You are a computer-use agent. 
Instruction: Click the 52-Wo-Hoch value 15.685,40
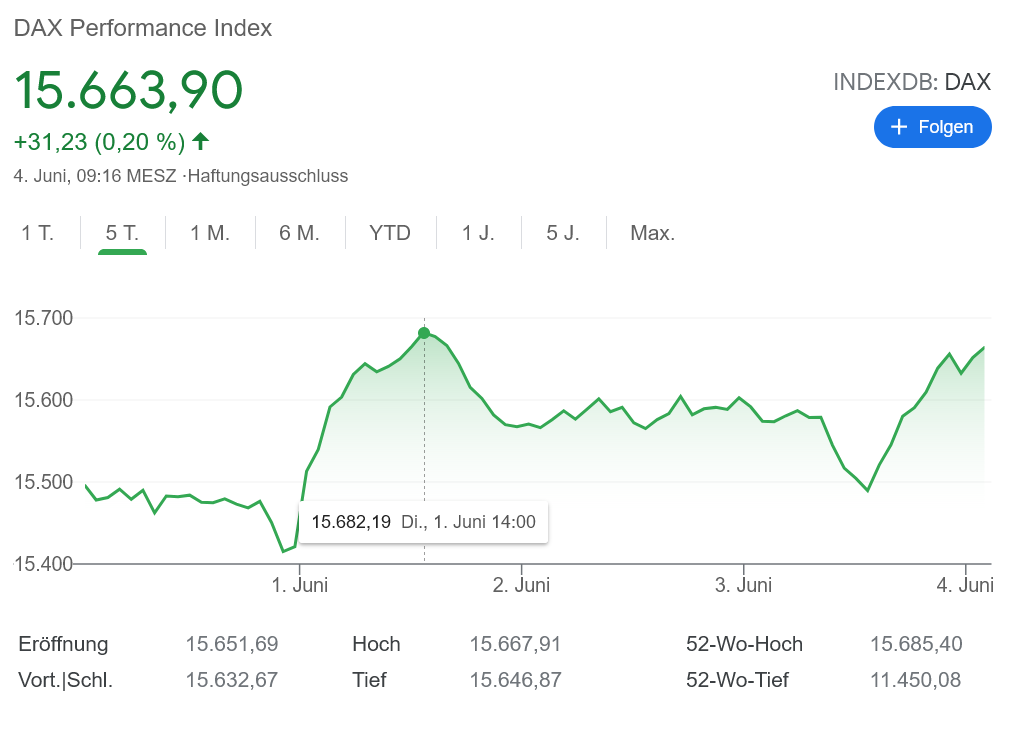[x=916, y=644]
